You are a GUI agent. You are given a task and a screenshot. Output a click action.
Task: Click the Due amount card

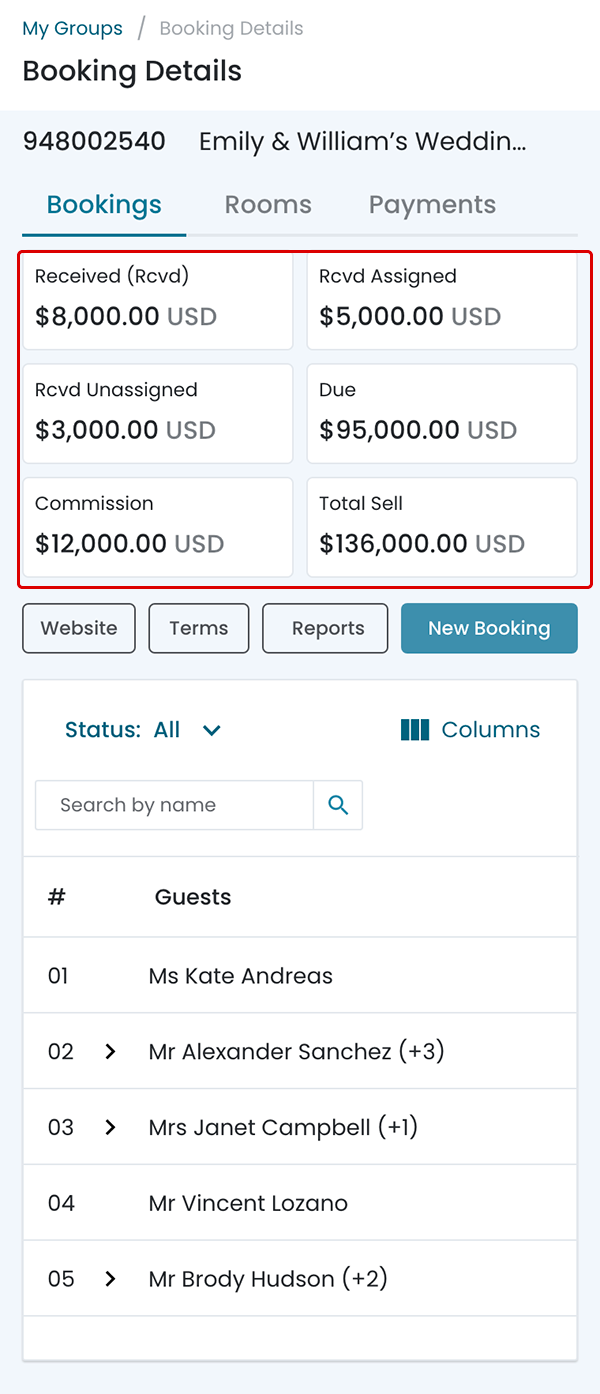pyautogui.click(x=441, y=413)
